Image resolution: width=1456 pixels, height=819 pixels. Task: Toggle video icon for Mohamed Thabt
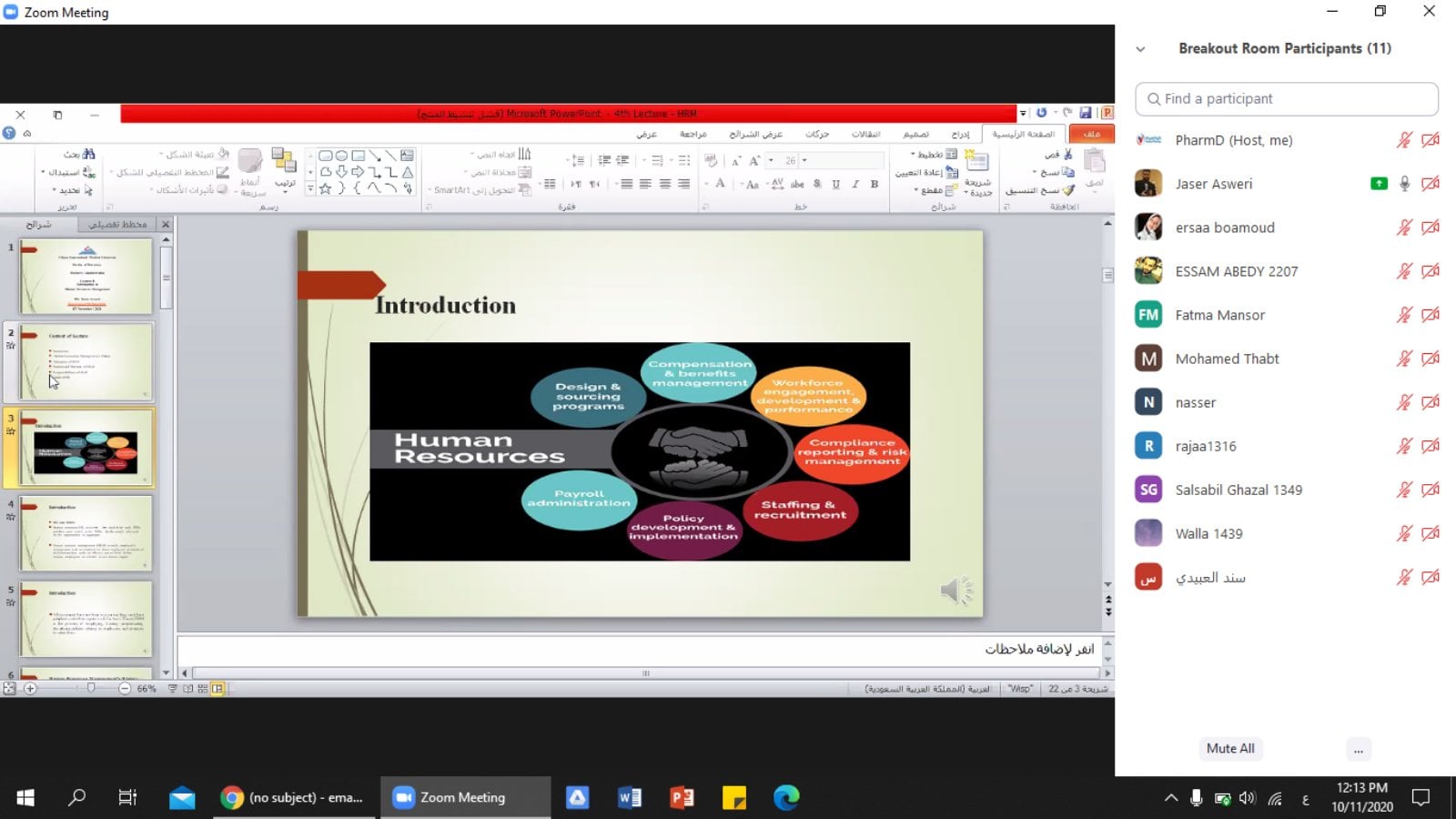1431,359
